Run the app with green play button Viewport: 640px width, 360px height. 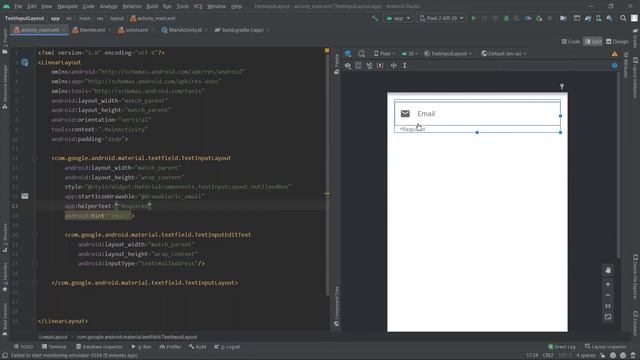[x=473, y=18]
